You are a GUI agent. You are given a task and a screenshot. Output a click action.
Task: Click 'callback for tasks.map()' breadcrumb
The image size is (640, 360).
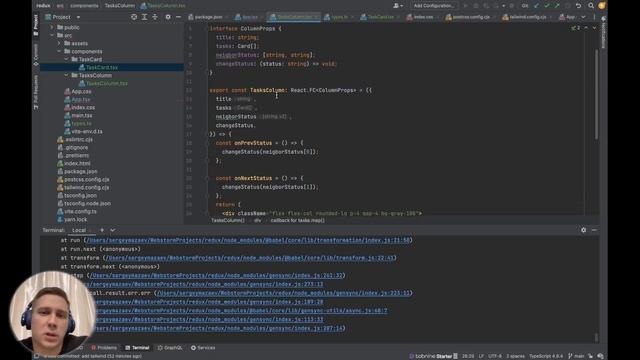pos(298,220)
